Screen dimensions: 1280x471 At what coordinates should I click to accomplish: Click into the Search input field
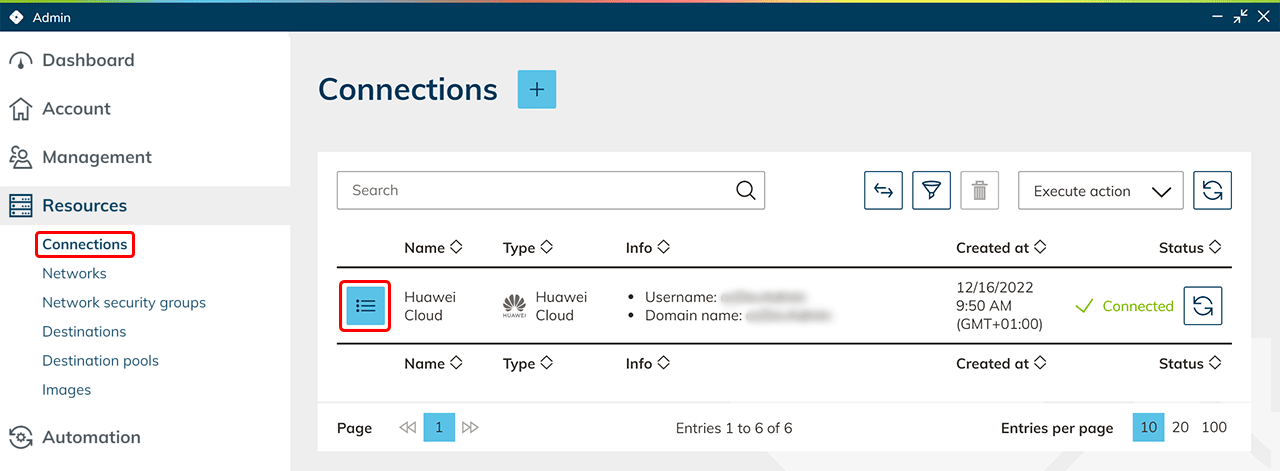click(535, 190)
